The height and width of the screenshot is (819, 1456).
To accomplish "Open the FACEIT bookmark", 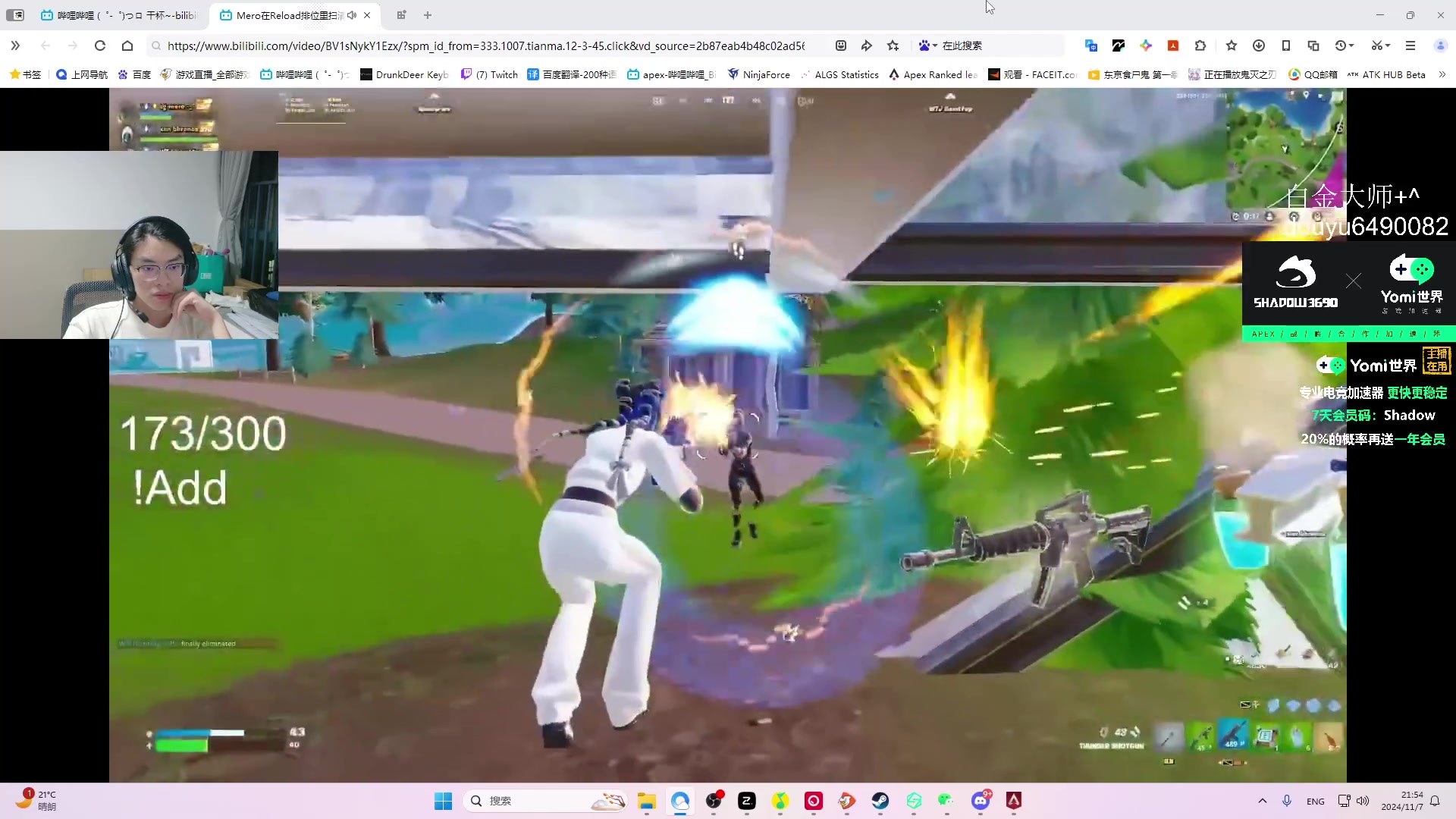I will click(x=1033, y=74).
